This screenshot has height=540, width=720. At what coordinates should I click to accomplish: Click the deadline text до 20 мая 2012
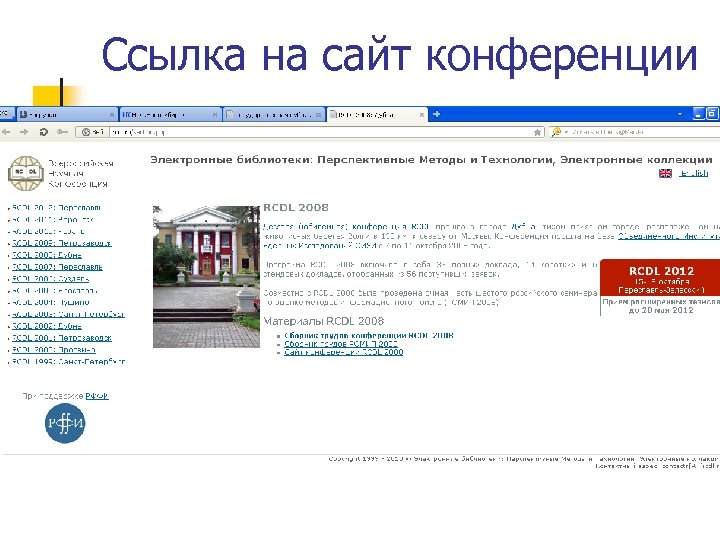[661, 311]
